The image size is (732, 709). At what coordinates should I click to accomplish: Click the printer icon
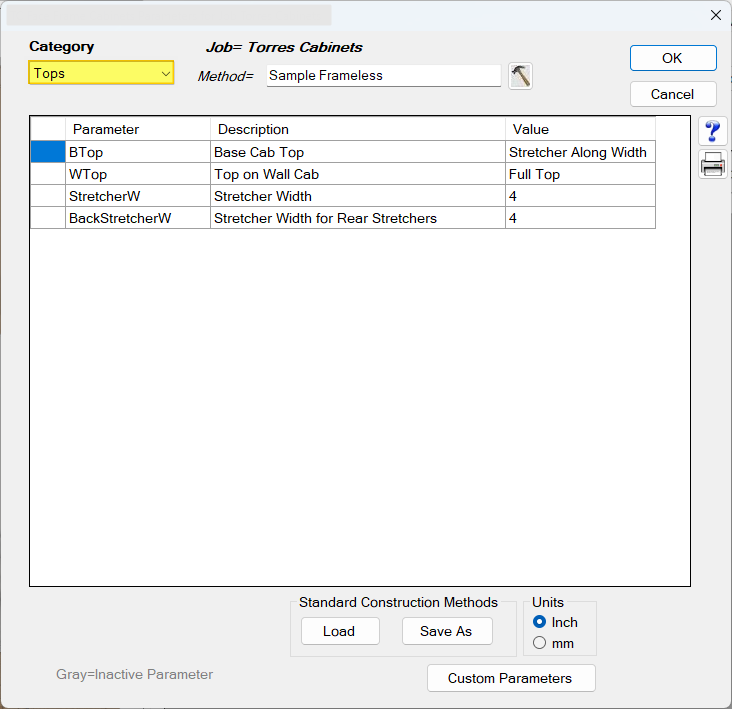(x=713, y=166)
